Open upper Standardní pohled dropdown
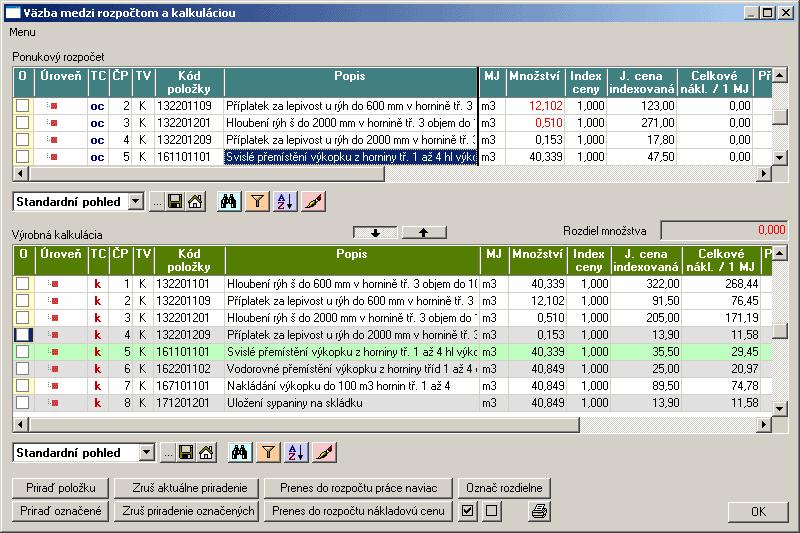 [x=135, y=201]
